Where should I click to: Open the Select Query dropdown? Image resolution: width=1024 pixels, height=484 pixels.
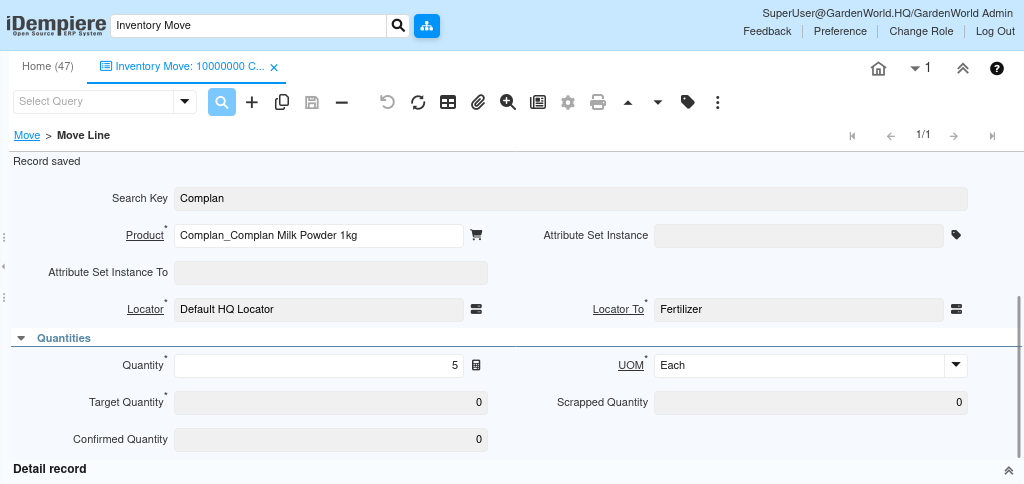(185, 102)
